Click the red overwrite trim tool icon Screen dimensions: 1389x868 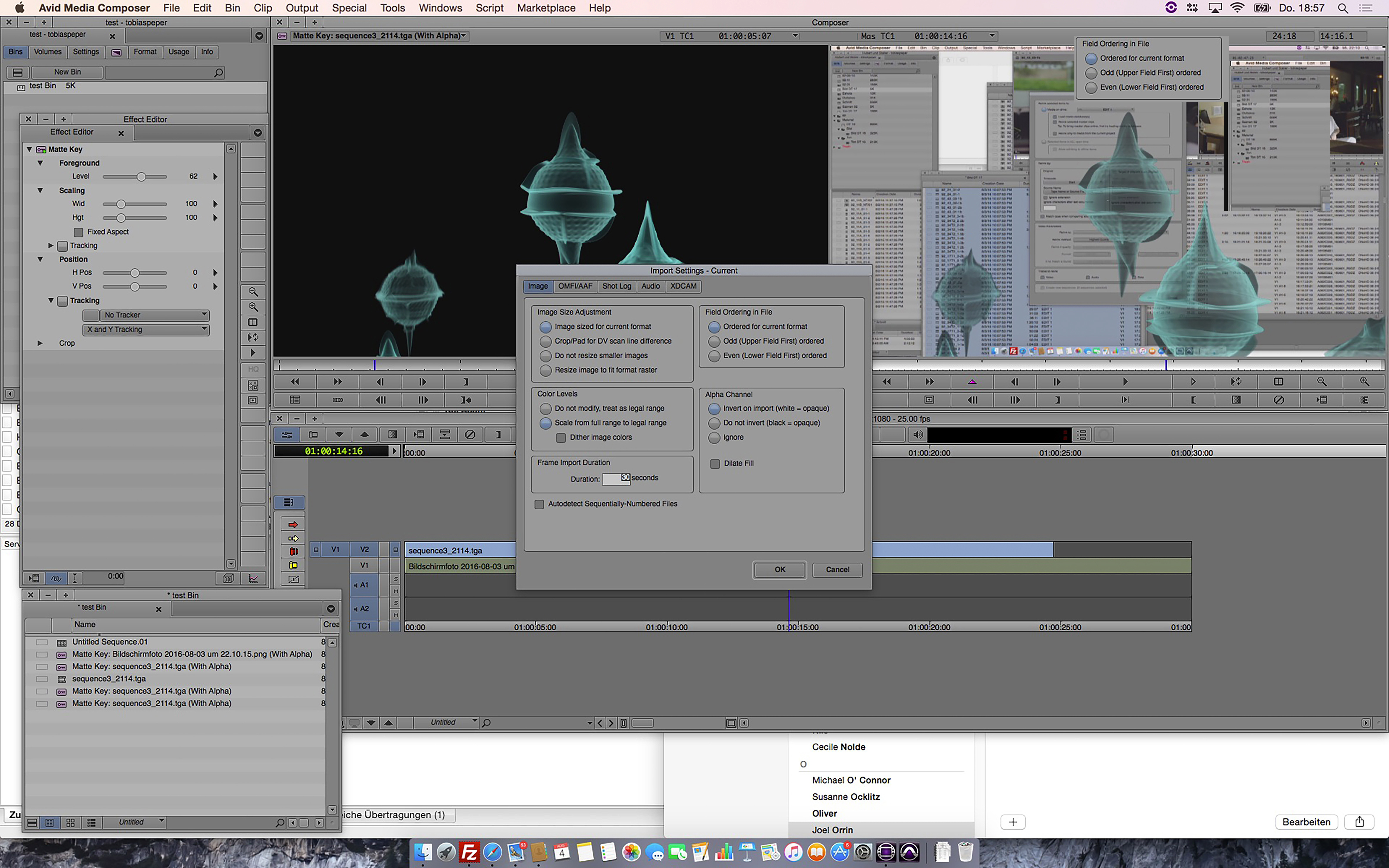tap(293, 552)
